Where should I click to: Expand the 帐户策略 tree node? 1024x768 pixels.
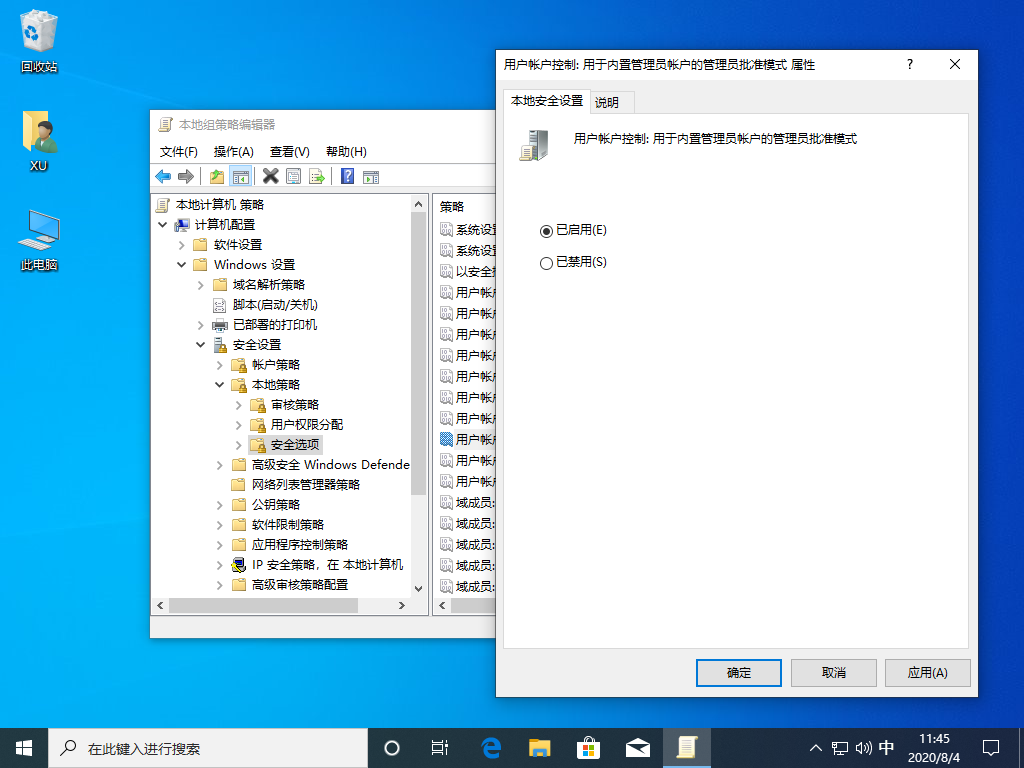(219, 364)
